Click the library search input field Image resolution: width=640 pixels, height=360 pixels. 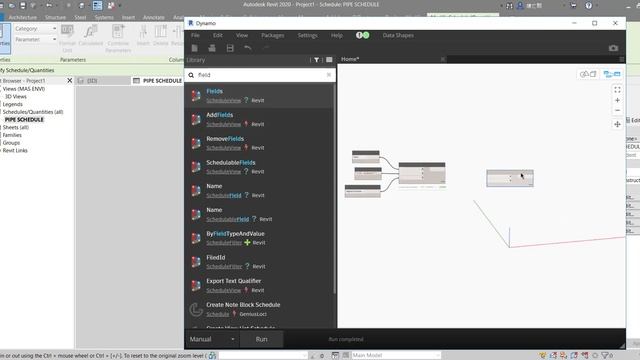click(260, 75)
